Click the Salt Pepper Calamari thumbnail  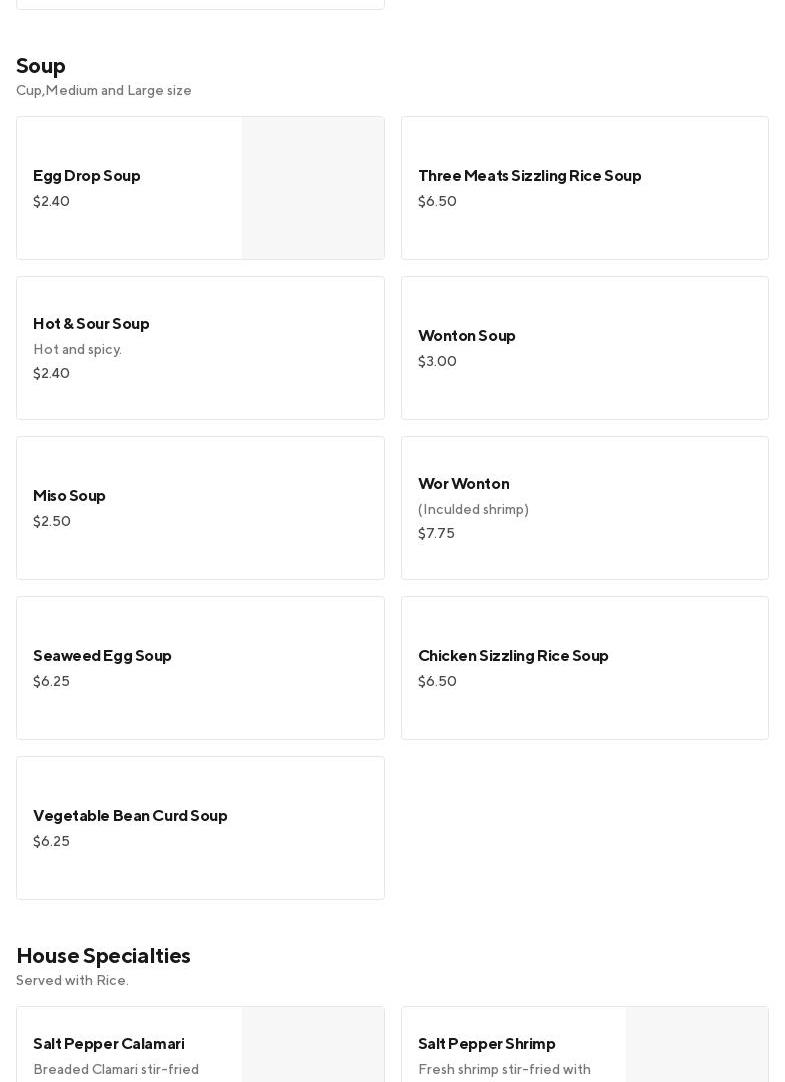313,1045
